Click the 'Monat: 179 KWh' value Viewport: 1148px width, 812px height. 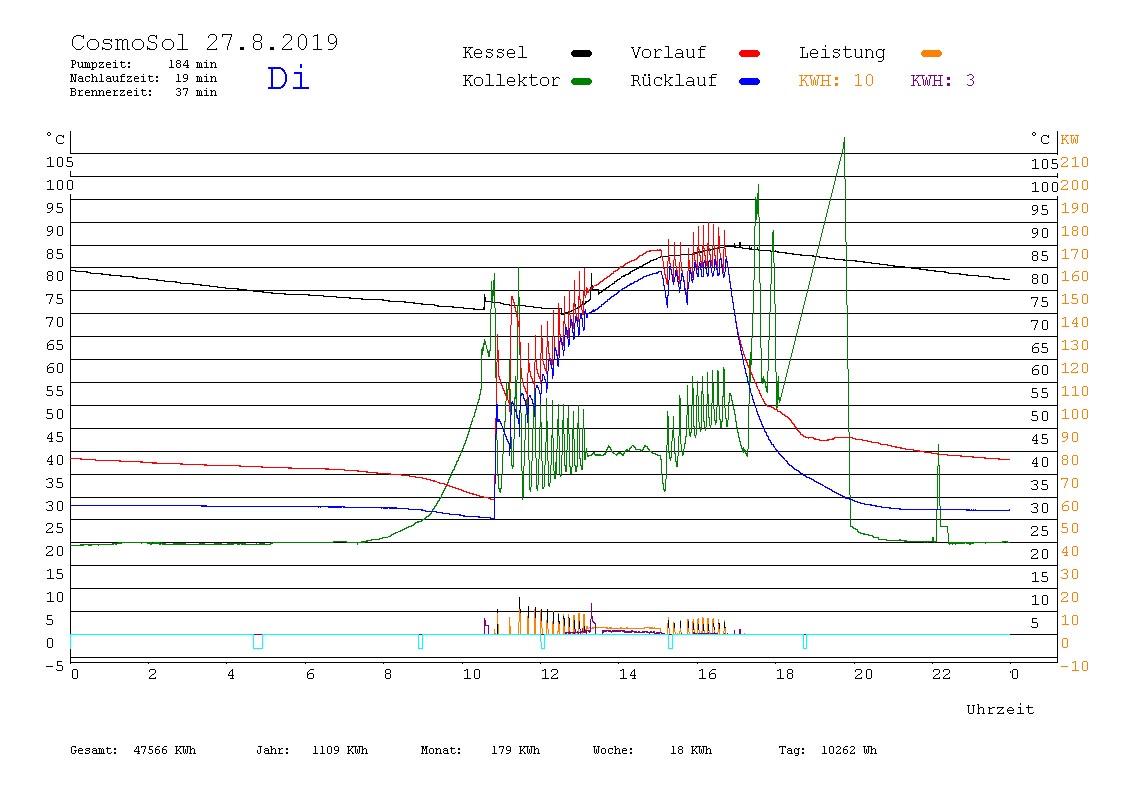point(480,750)
